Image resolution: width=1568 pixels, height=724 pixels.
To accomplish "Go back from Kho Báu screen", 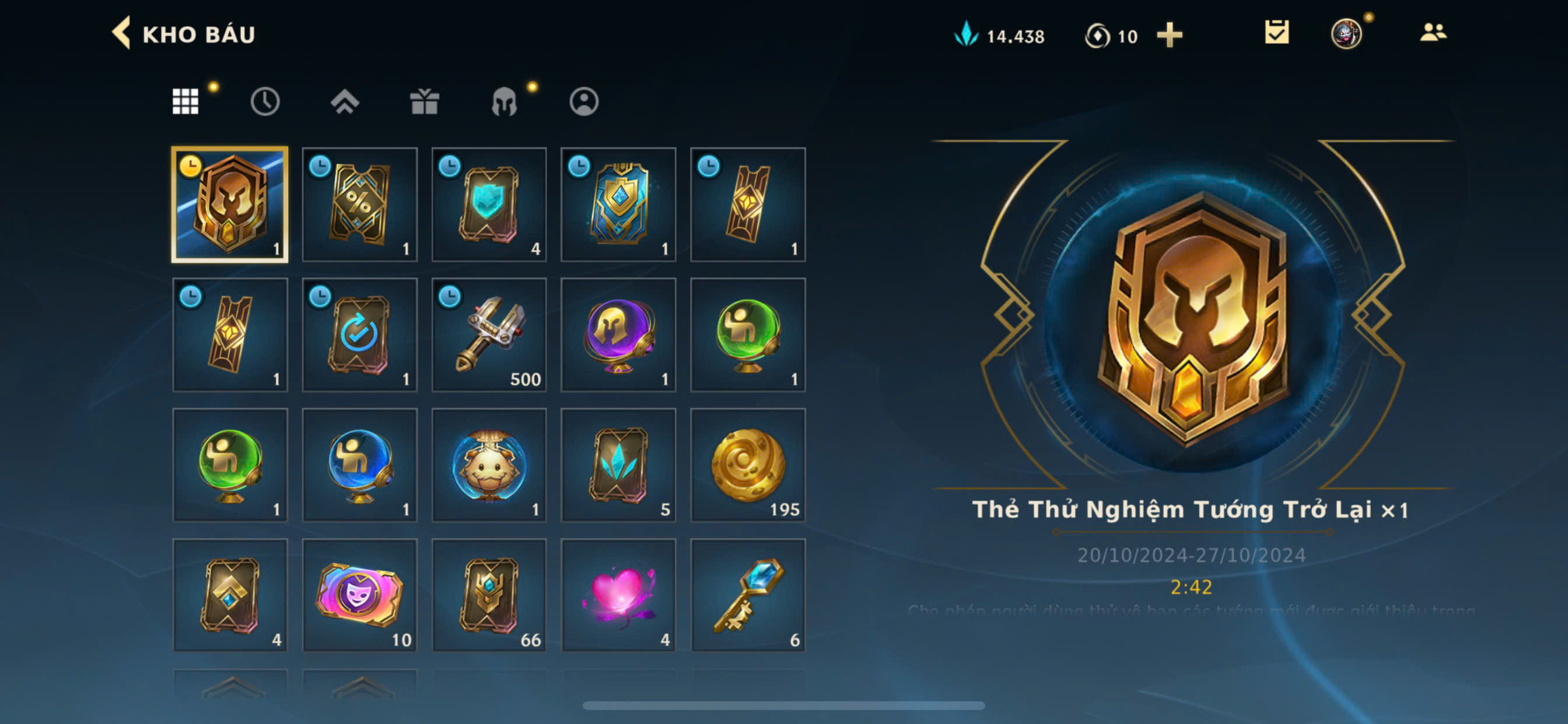I will tap(122, 33).
